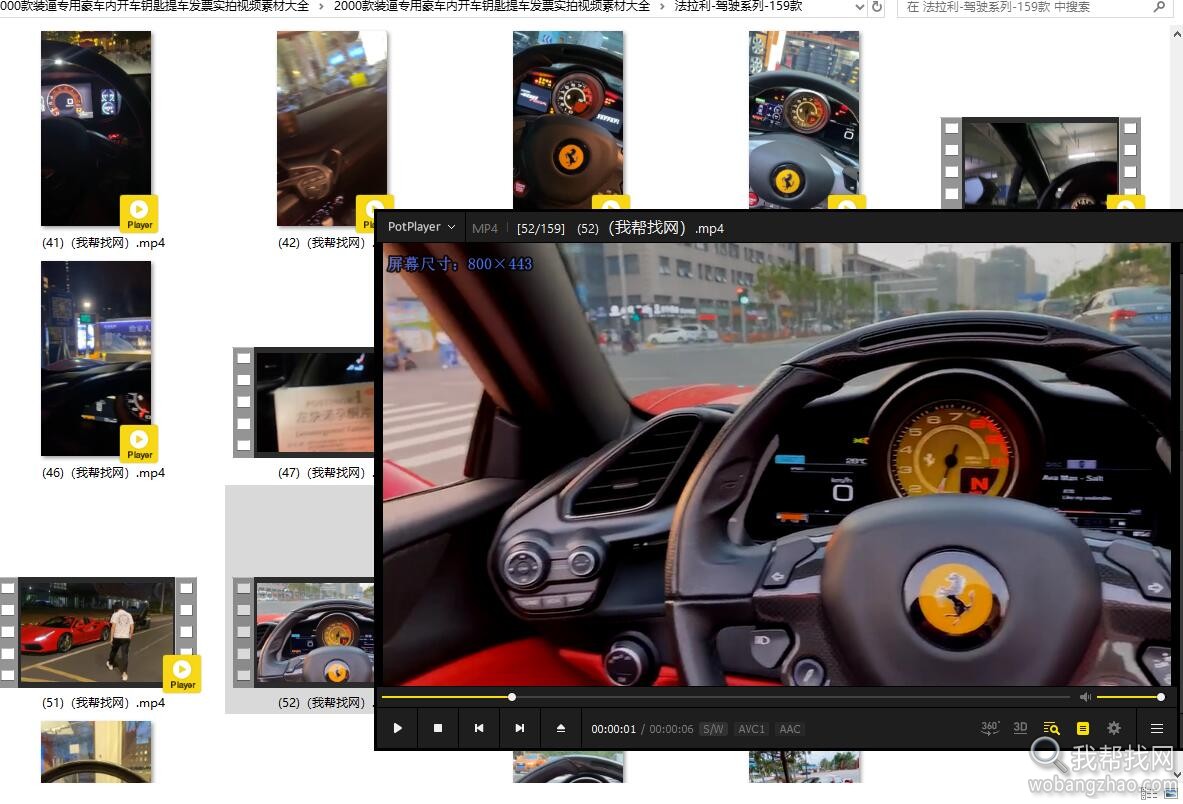The width and height of the screenshot is (1183, 804).
Task: Click the eject/open file button
Action: click(x=561, y=729)
